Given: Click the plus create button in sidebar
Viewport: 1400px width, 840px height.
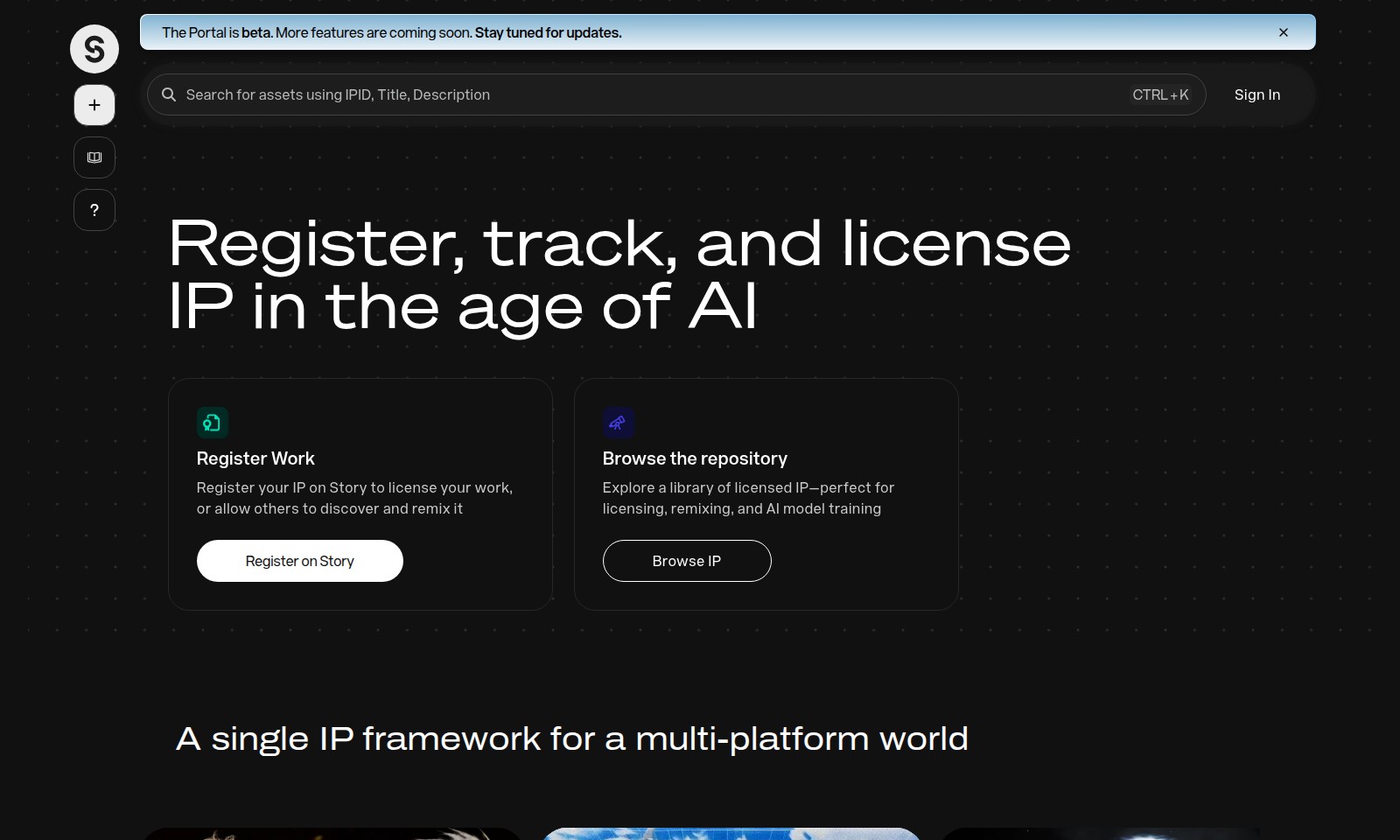Looking at the screenshot, I should [94, 105].
